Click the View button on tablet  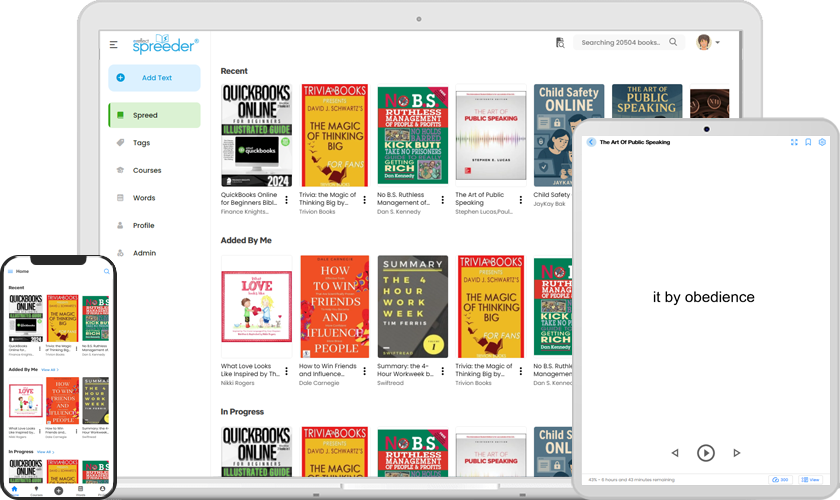click(x=811, y=480)
